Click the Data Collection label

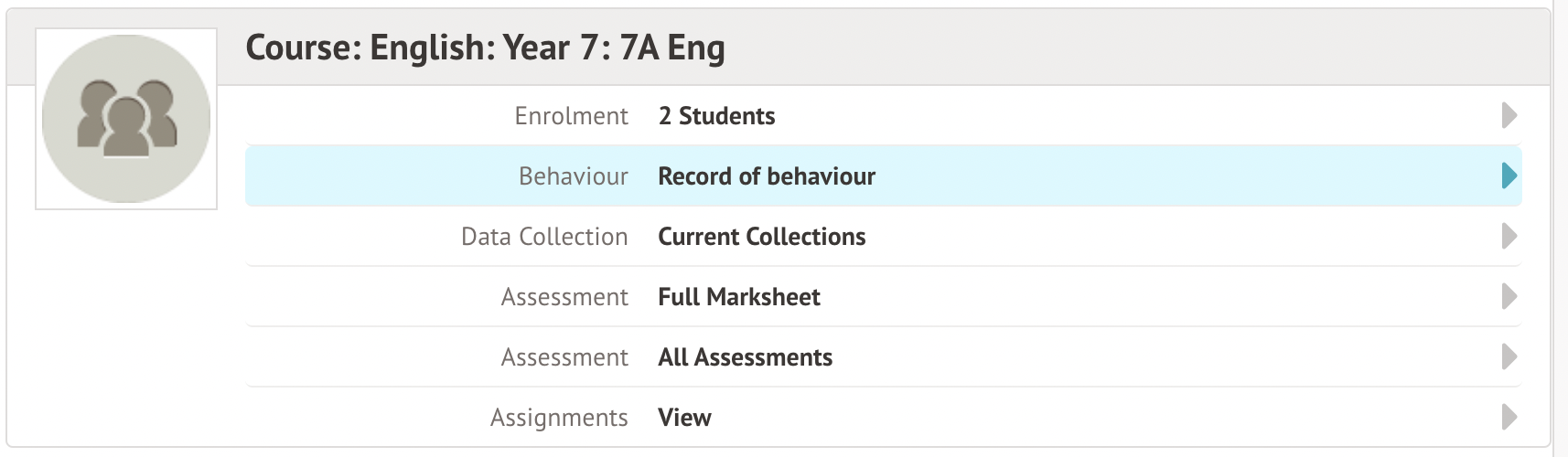[544, 237]
